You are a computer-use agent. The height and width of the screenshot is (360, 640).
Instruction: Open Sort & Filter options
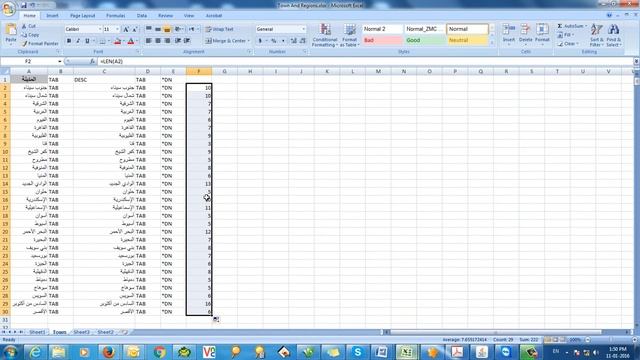click(x=596, y=36)
